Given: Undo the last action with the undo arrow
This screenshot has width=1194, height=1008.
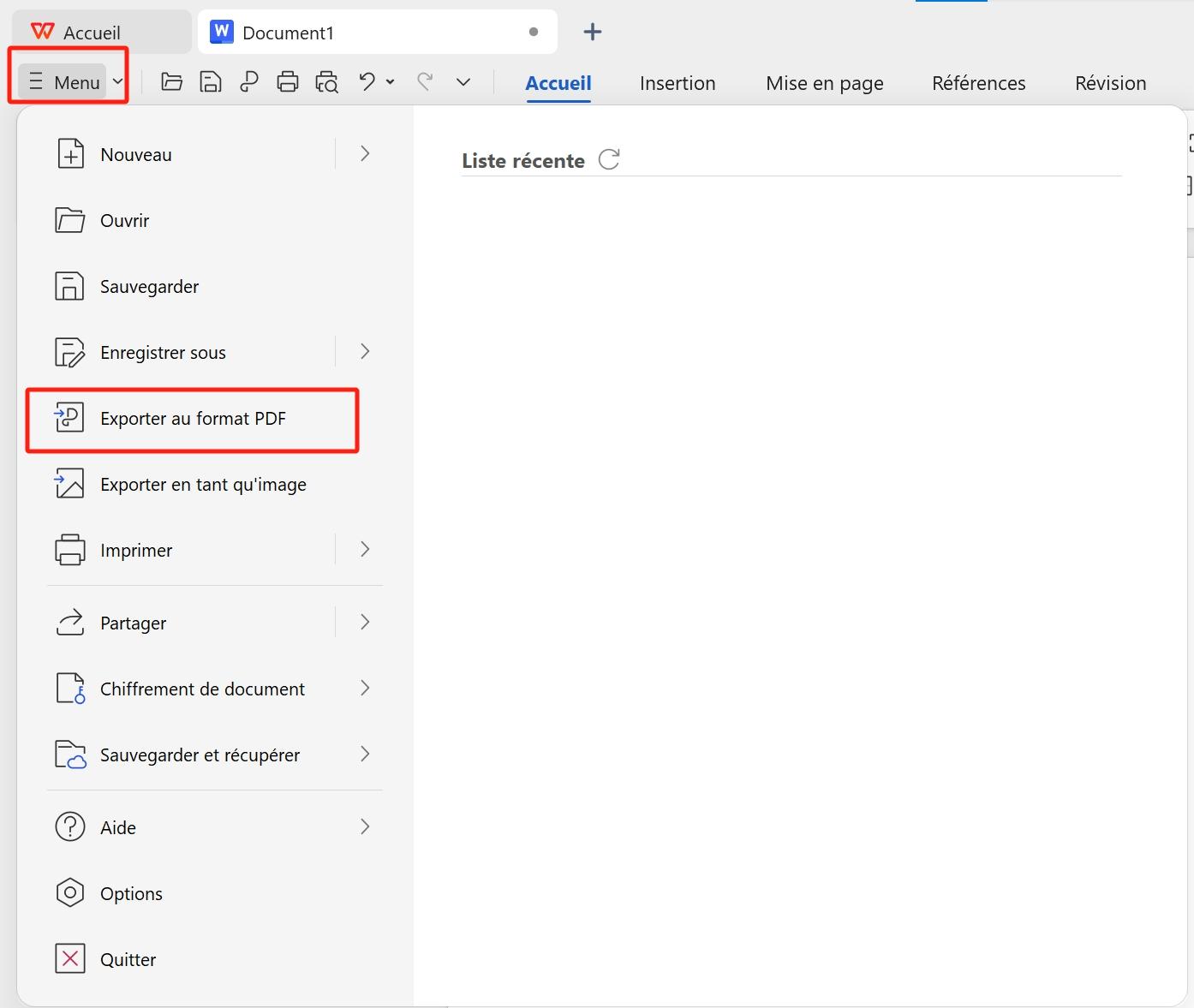Looking at the screenshot, I should [x=366, y=81].
